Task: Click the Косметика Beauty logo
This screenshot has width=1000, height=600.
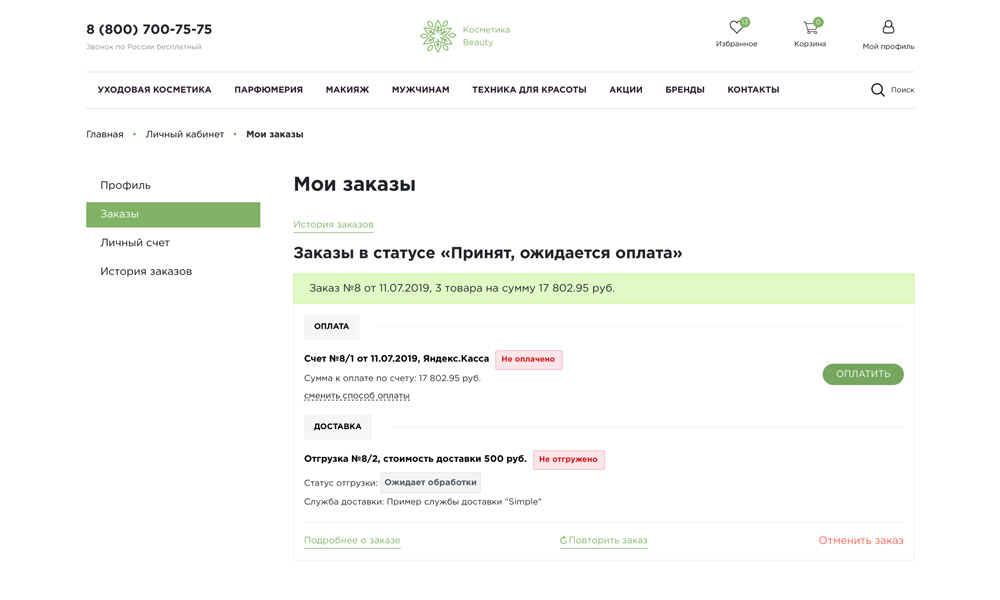Action: [x=465, y=36]
